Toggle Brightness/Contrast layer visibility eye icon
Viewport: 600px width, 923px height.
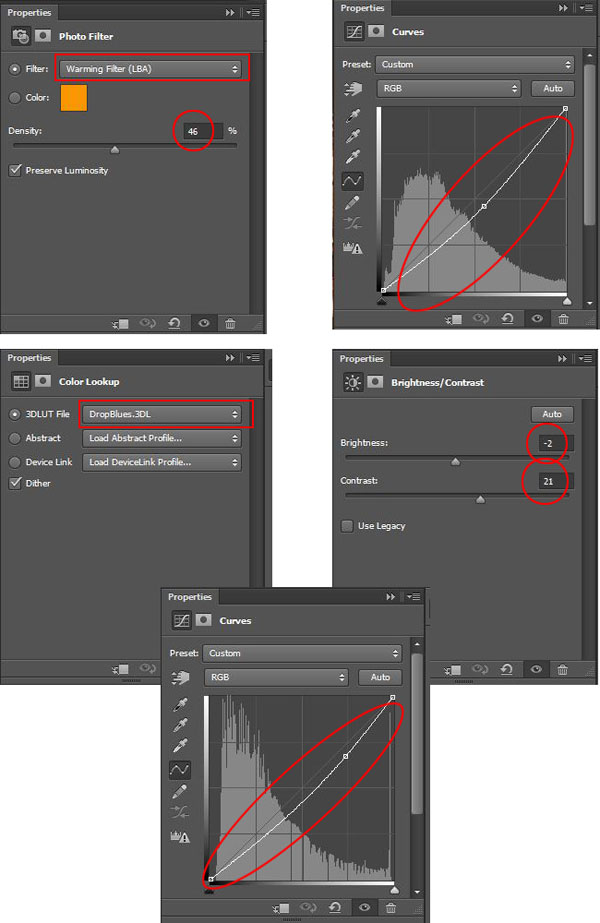(x=536, y=669)
